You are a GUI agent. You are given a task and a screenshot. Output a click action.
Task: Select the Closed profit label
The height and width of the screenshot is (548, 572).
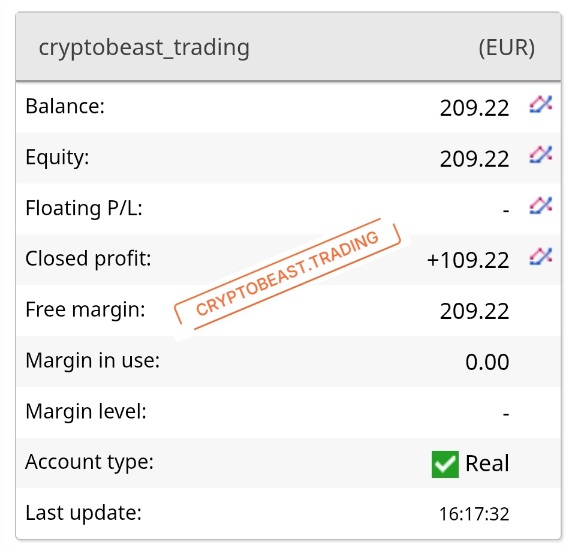tap(88, 259)
